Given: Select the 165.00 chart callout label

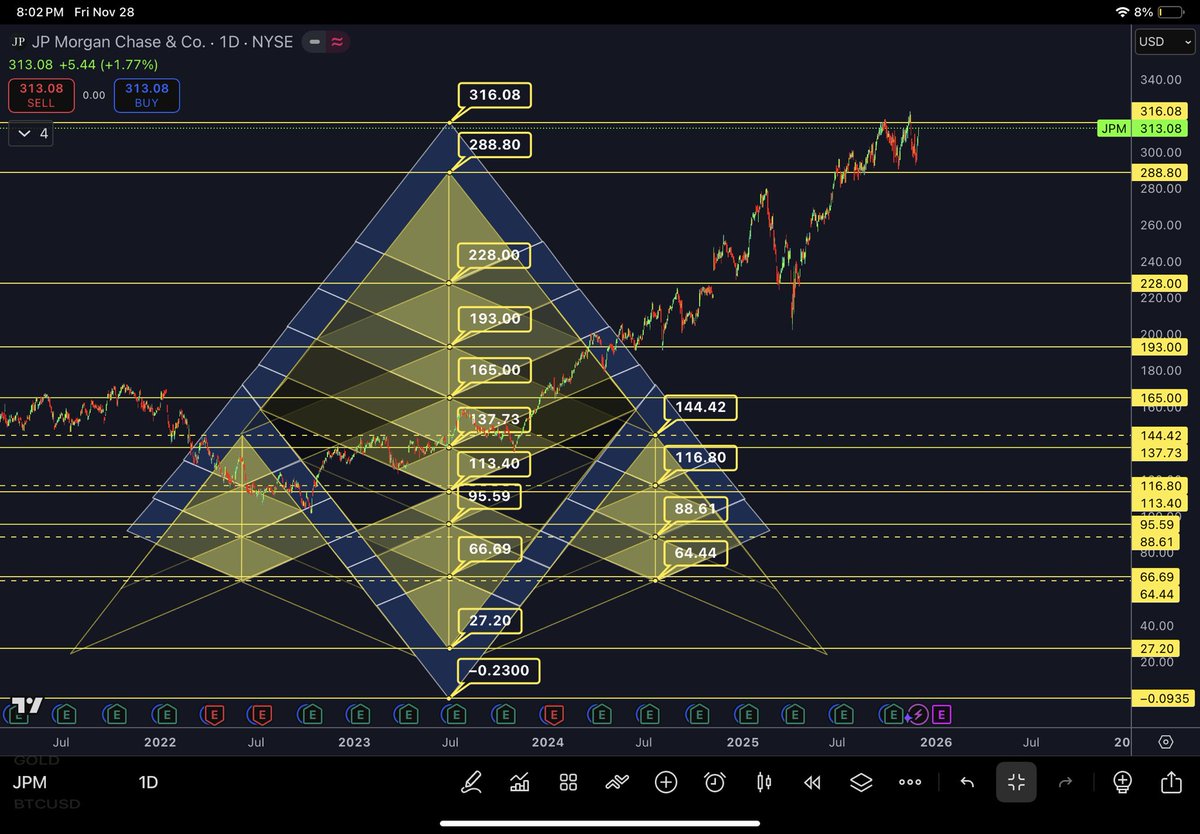Looking at the screenshot, I should (494, 370).
